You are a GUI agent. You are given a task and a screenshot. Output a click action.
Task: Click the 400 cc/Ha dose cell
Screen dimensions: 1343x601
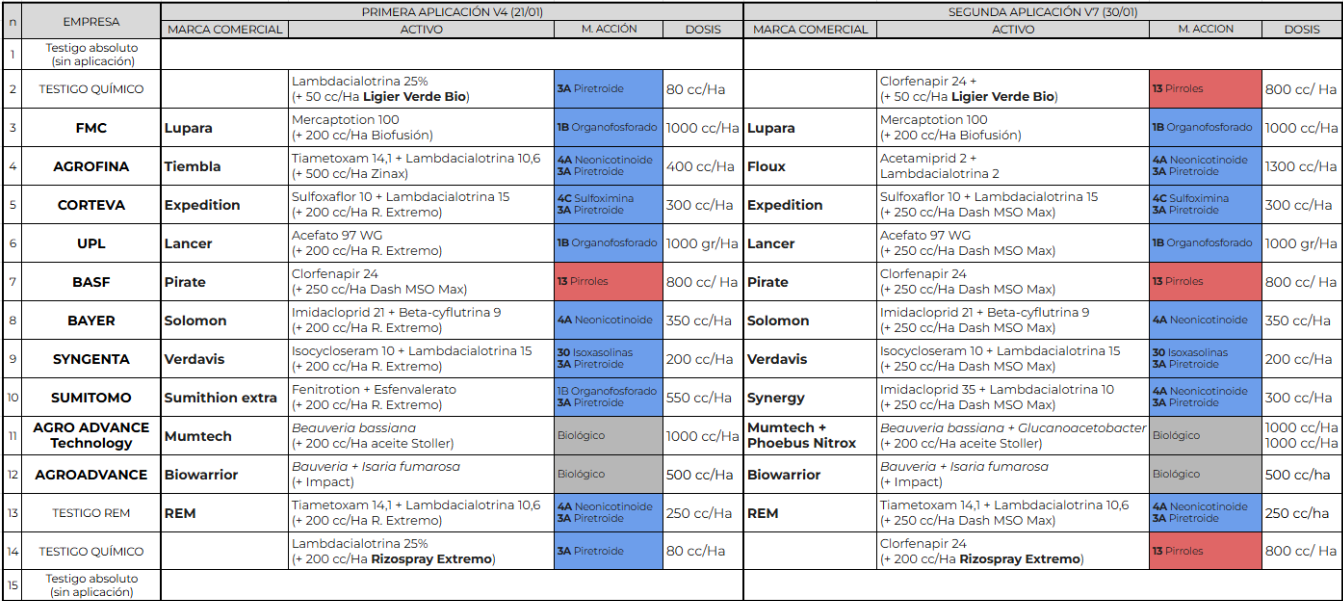tap(702, 167)
